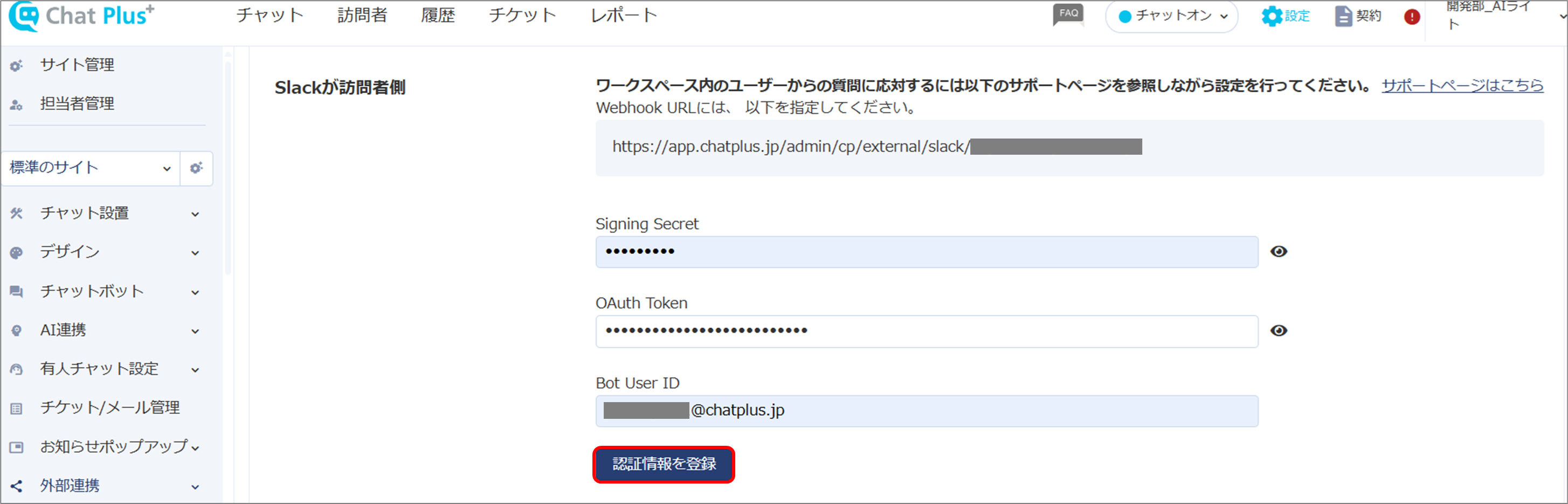Open the 履歴 tab
The width and height of the screenshot is (1568, 504).
[438, 15]
